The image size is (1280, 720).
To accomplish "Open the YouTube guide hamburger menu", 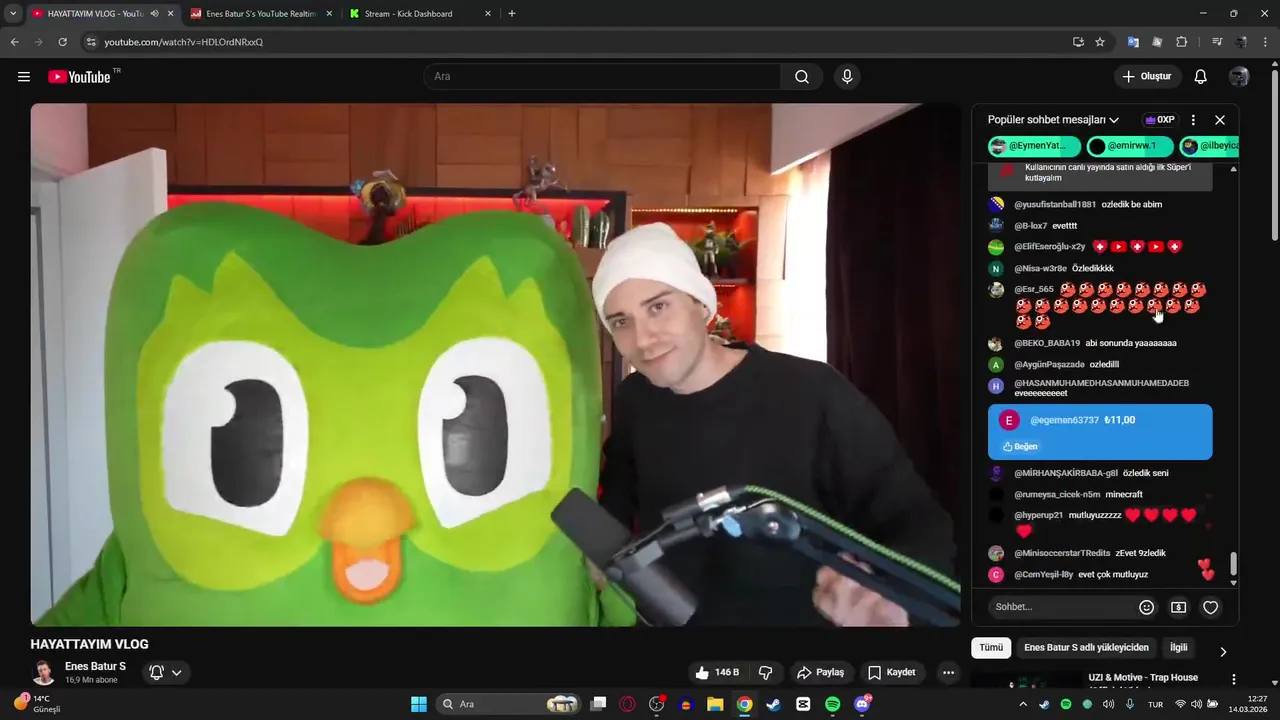I will click(24, 77).
